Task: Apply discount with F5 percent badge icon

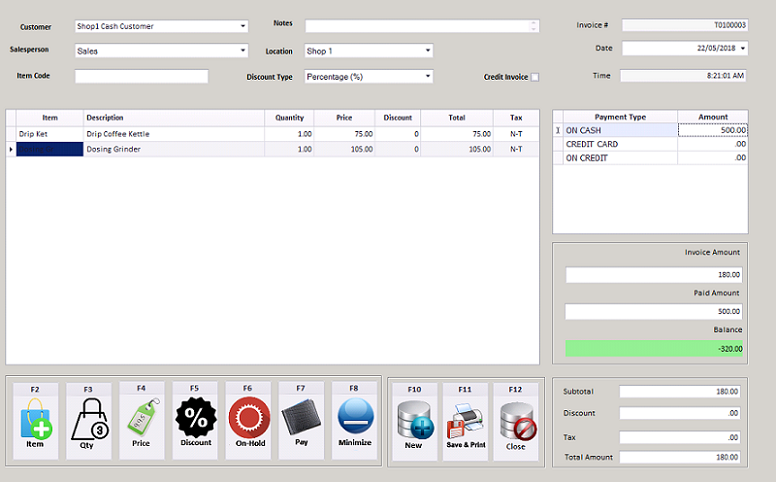Action: click(x=195, y=417)
